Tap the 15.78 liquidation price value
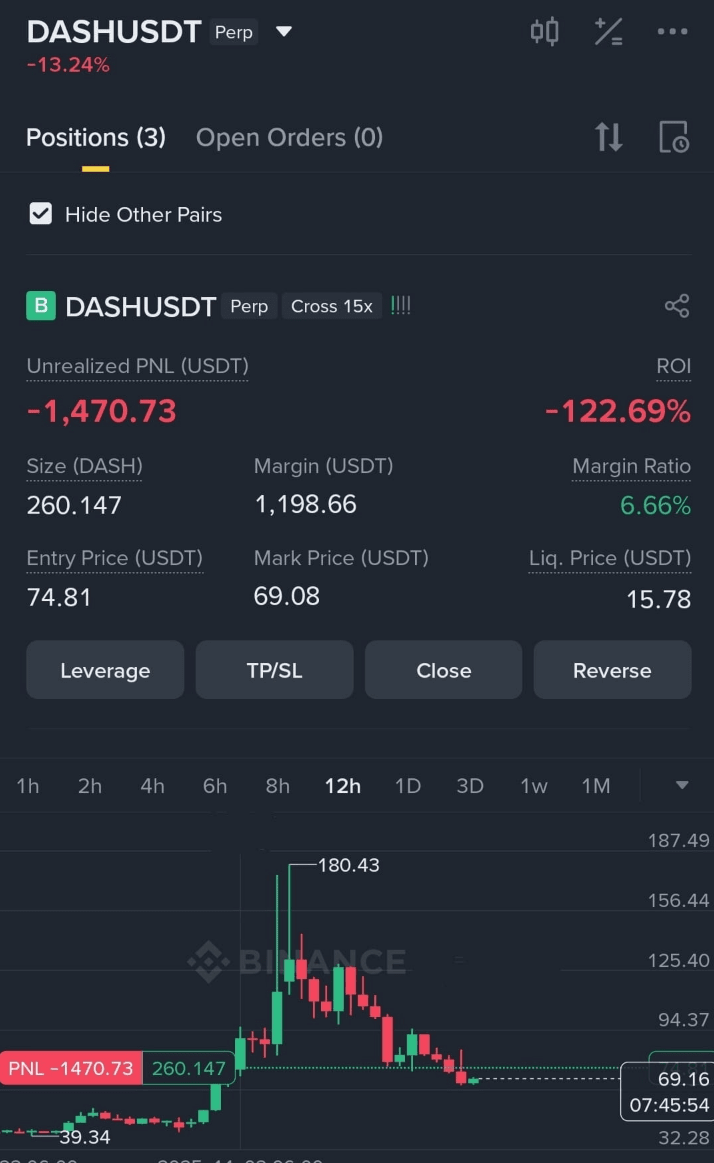This screenshot has height=1163, width=714. pyautogui.click(x=658, y=599)
